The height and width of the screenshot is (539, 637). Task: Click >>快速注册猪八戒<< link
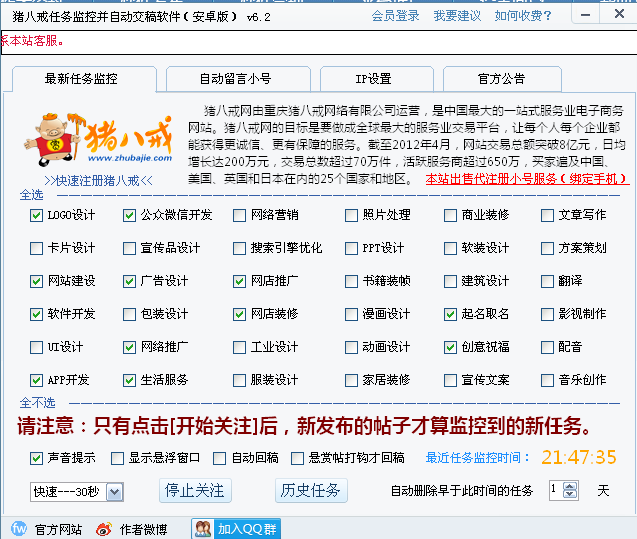pyautogui.click(x=98, y=180)
